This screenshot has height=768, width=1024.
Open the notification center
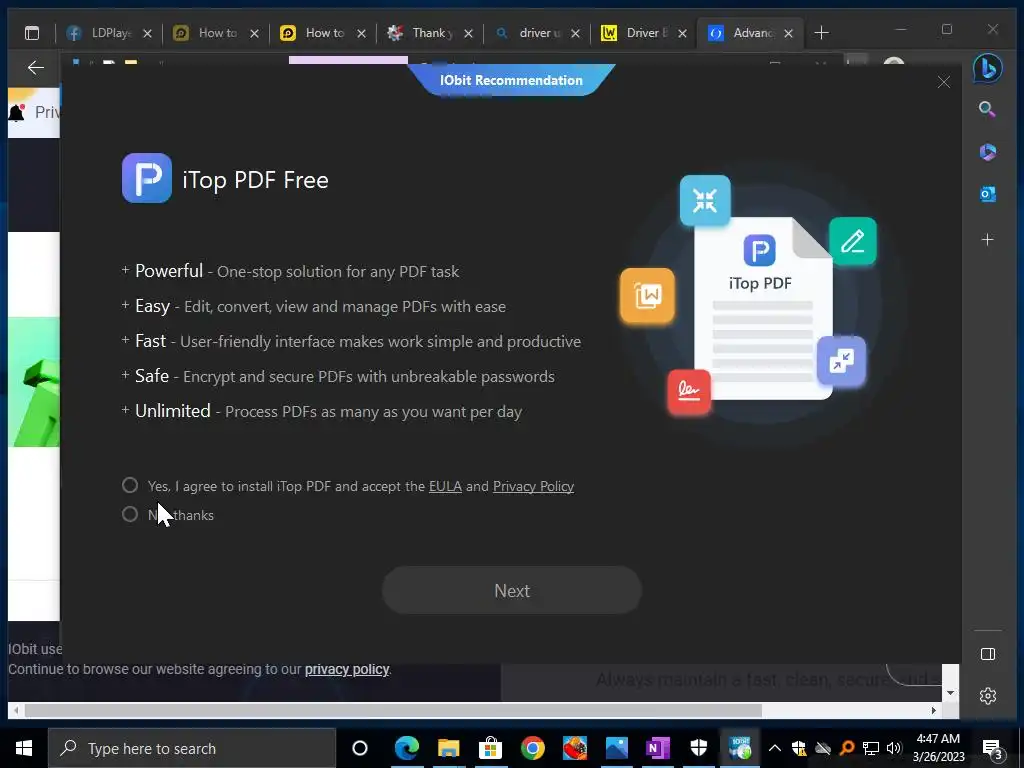(x=993, y=750)
